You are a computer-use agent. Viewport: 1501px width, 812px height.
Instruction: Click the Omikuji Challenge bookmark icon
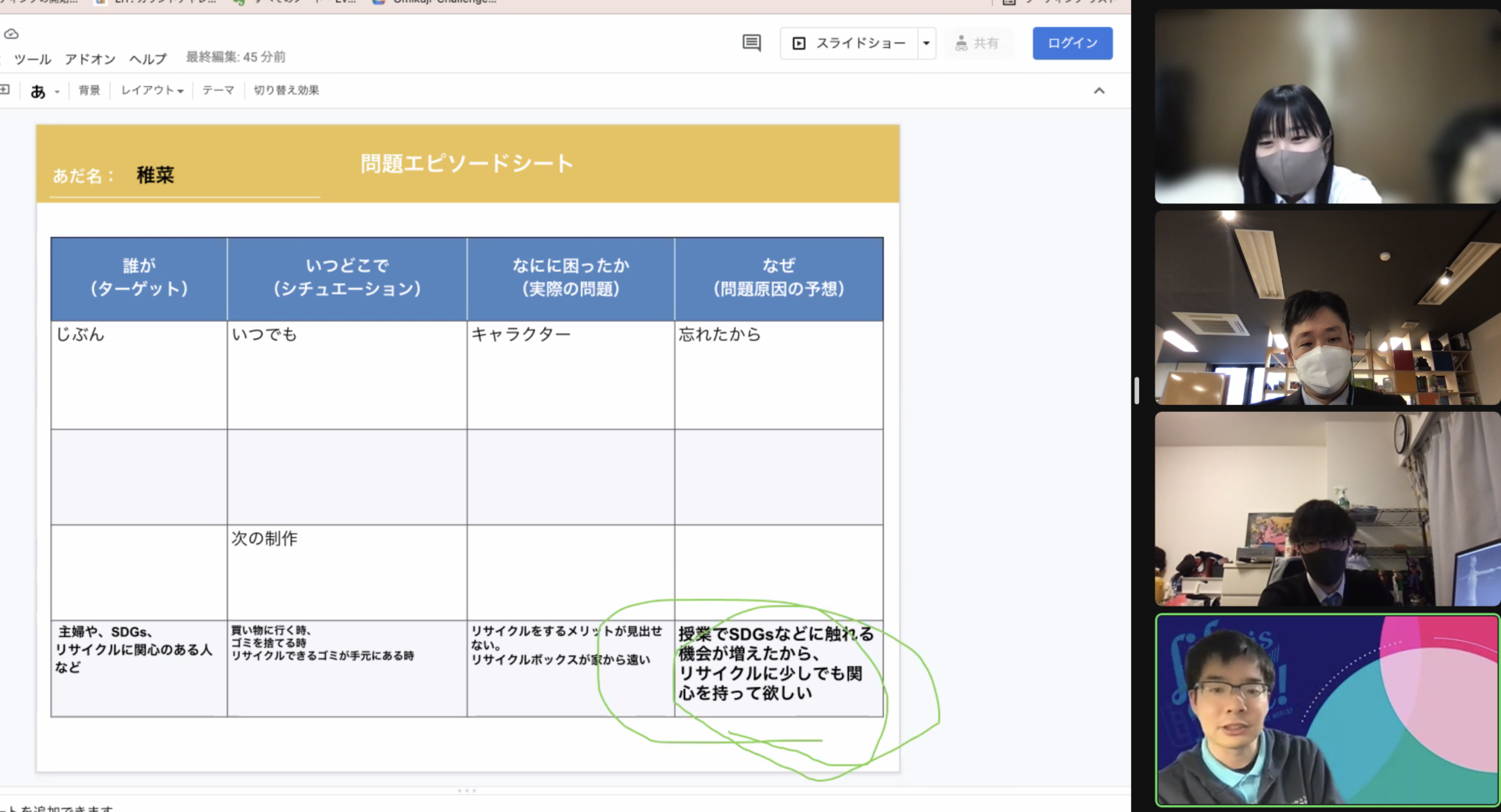point(379,2)
